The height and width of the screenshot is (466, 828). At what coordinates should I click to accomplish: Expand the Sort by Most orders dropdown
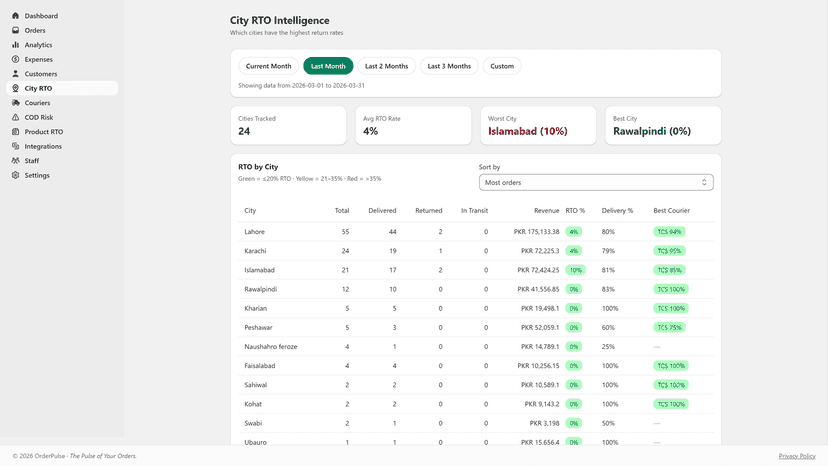pyautogui.click(x=596, y=182)
